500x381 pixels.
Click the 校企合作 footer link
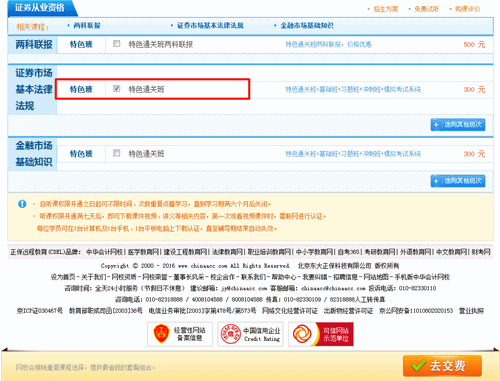coord(223,277)
